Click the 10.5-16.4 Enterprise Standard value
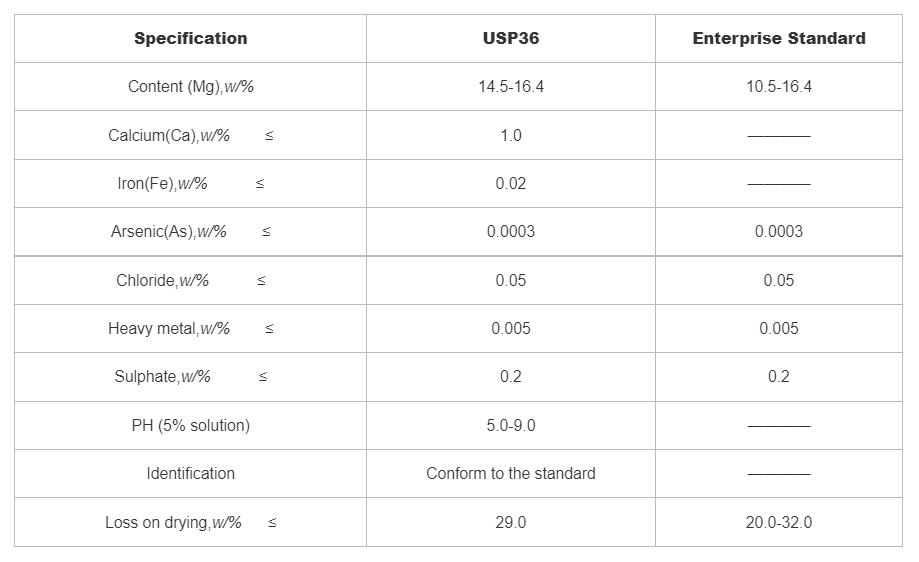The height and width of the screenshot is (562, 919). pos(778,87)
